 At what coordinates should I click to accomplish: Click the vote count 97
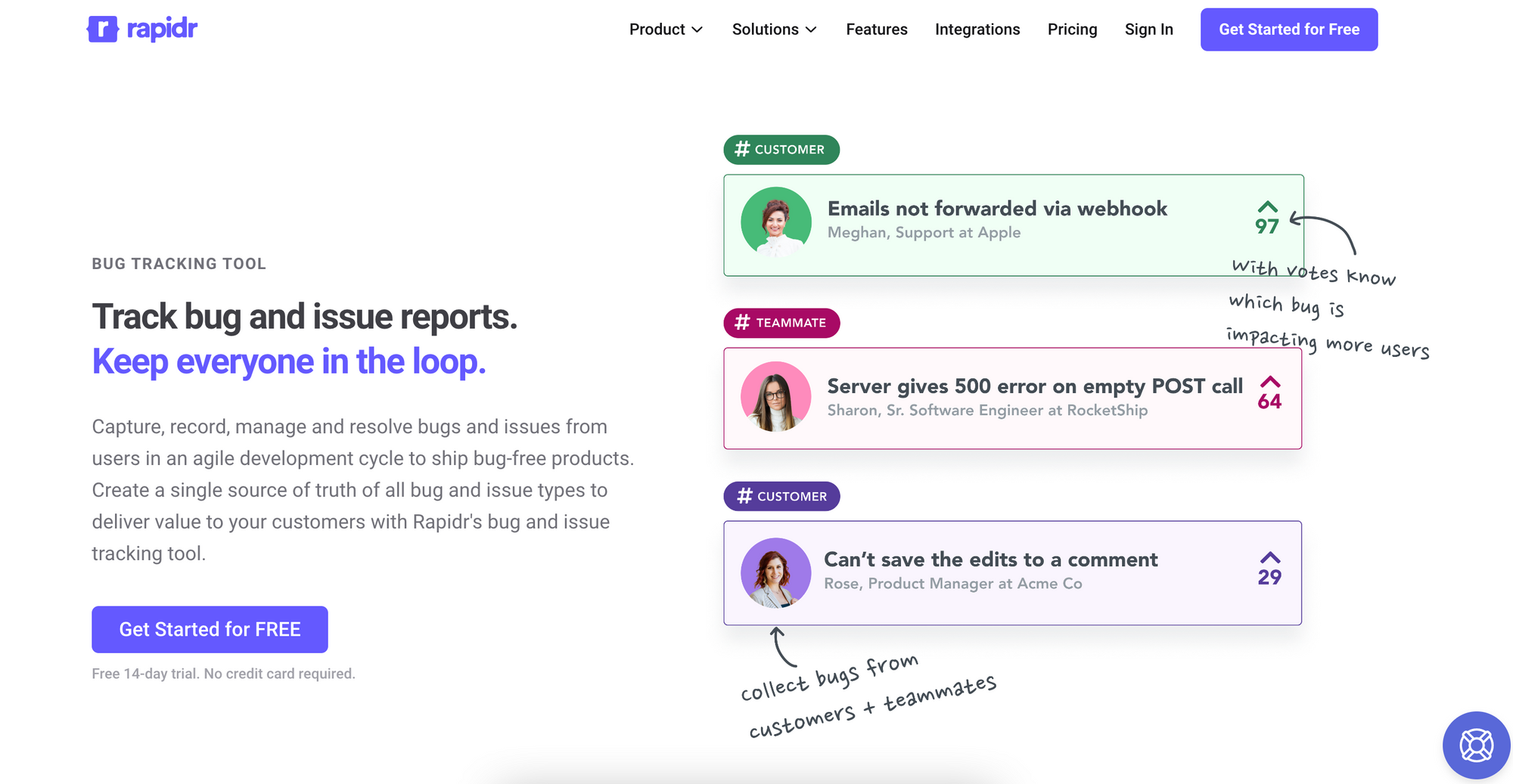tap(1267, 226)
